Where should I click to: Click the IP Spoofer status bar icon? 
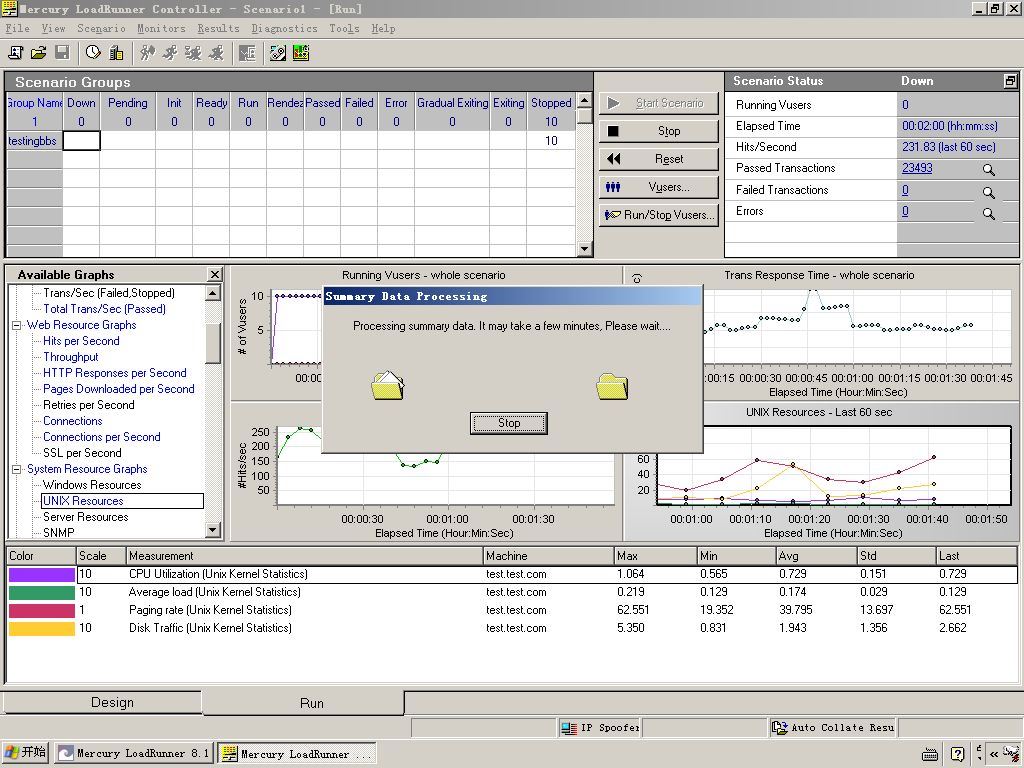[569, 728]
